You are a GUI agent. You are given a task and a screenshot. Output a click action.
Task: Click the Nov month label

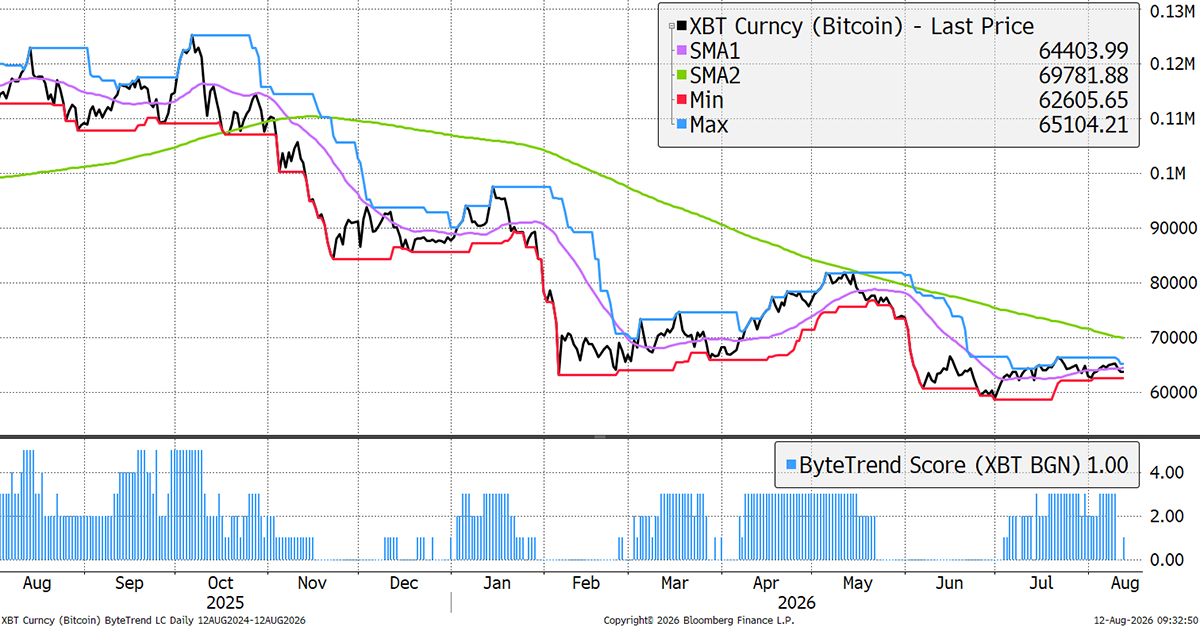click(x=313, y=582)
